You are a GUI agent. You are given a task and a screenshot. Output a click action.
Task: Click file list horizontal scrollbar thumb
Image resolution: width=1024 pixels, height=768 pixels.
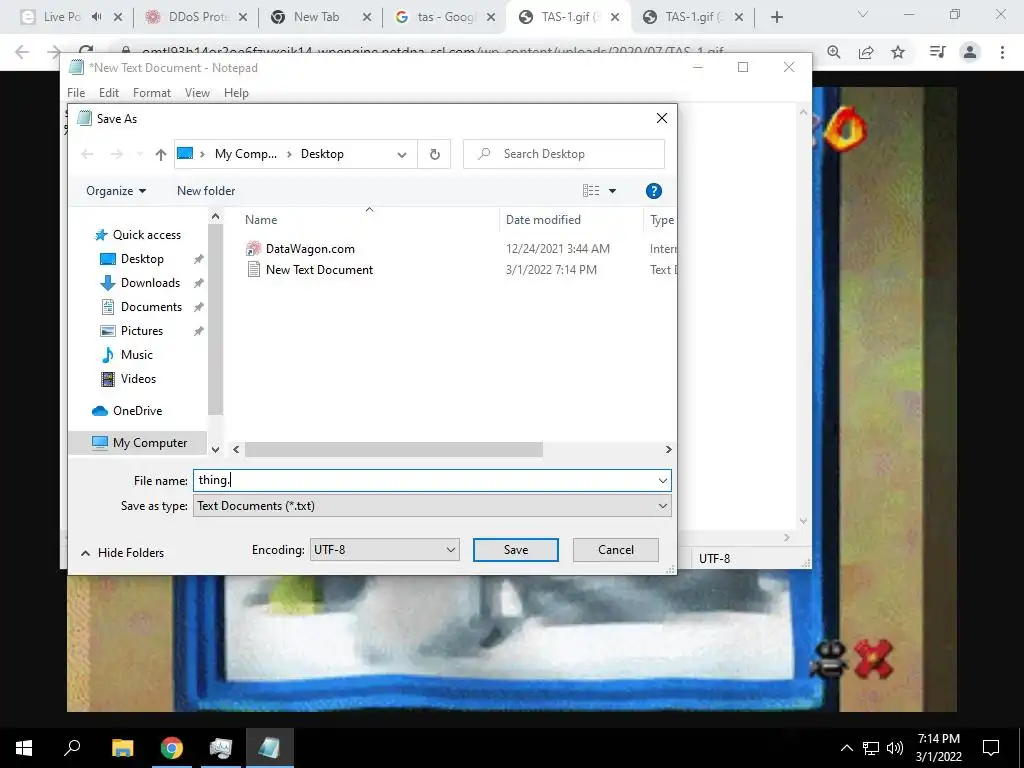pos(394,449)
